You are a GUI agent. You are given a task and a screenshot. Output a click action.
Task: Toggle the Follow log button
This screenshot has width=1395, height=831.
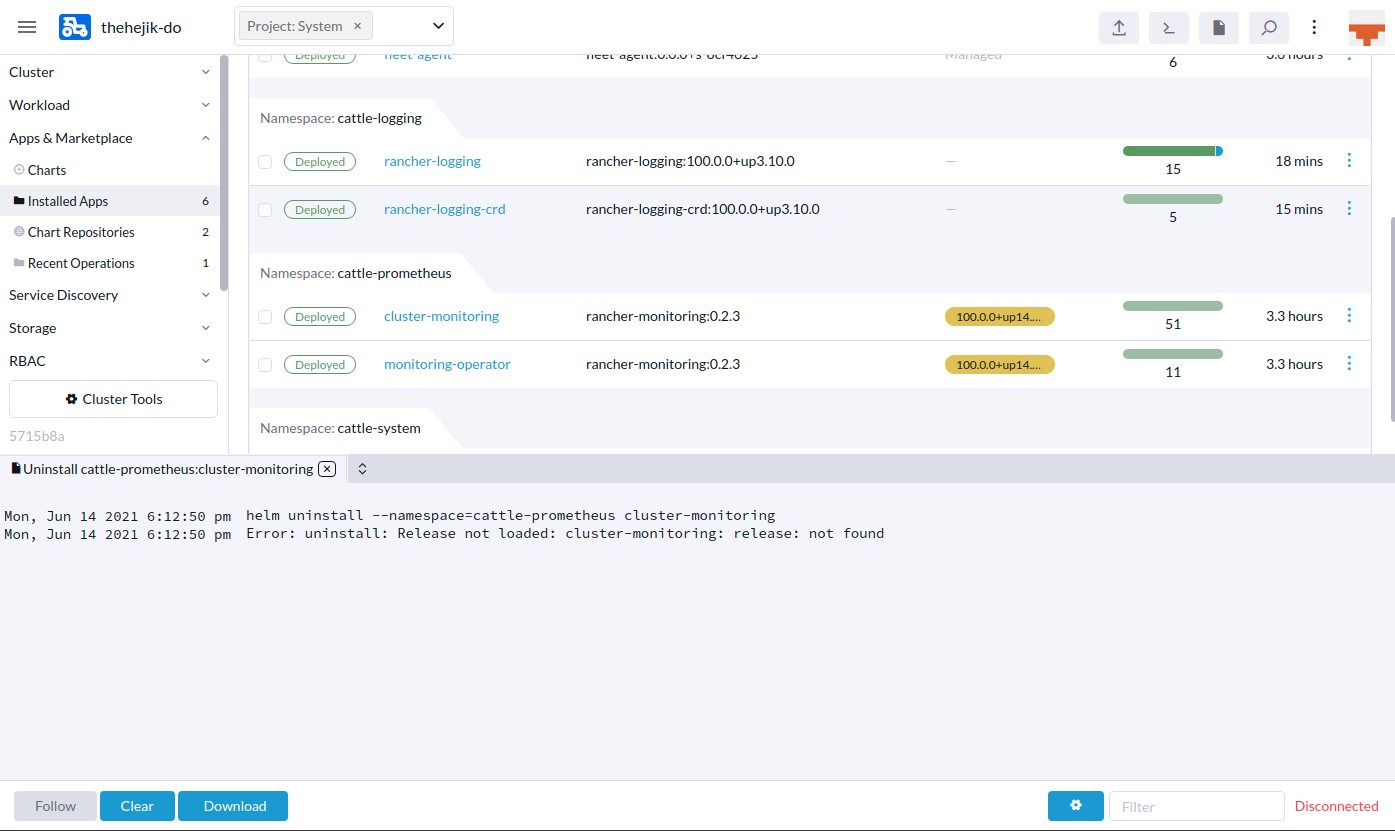pos(55,806)
